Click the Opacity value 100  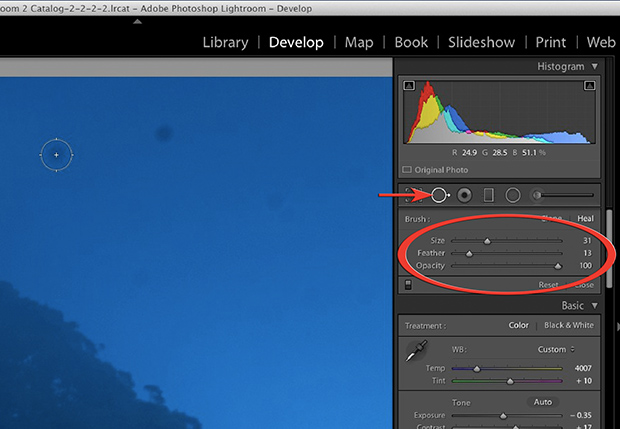(x=586, y=266)
